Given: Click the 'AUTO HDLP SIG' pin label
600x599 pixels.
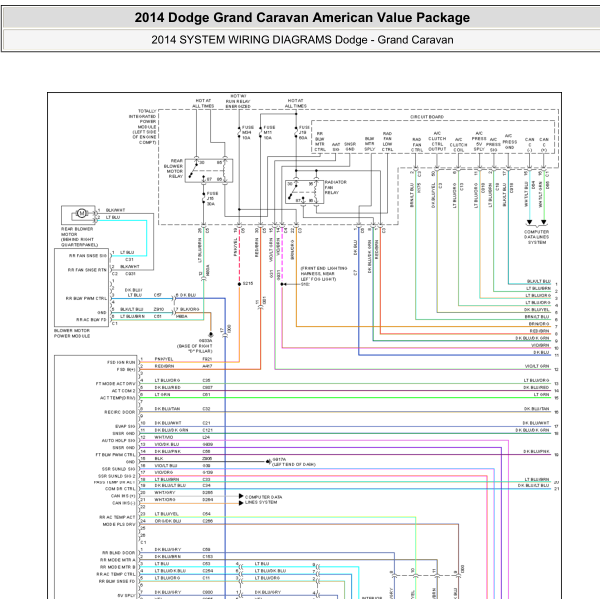Looking at the screenshot, I should [118, 441].
